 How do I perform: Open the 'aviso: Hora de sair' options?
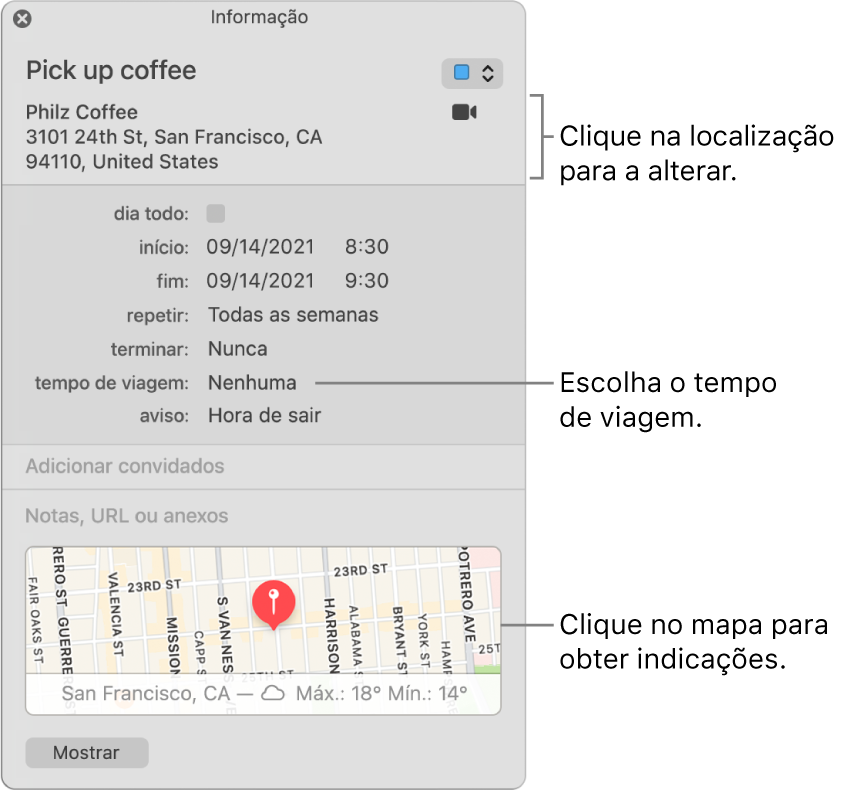pos(264,415)
